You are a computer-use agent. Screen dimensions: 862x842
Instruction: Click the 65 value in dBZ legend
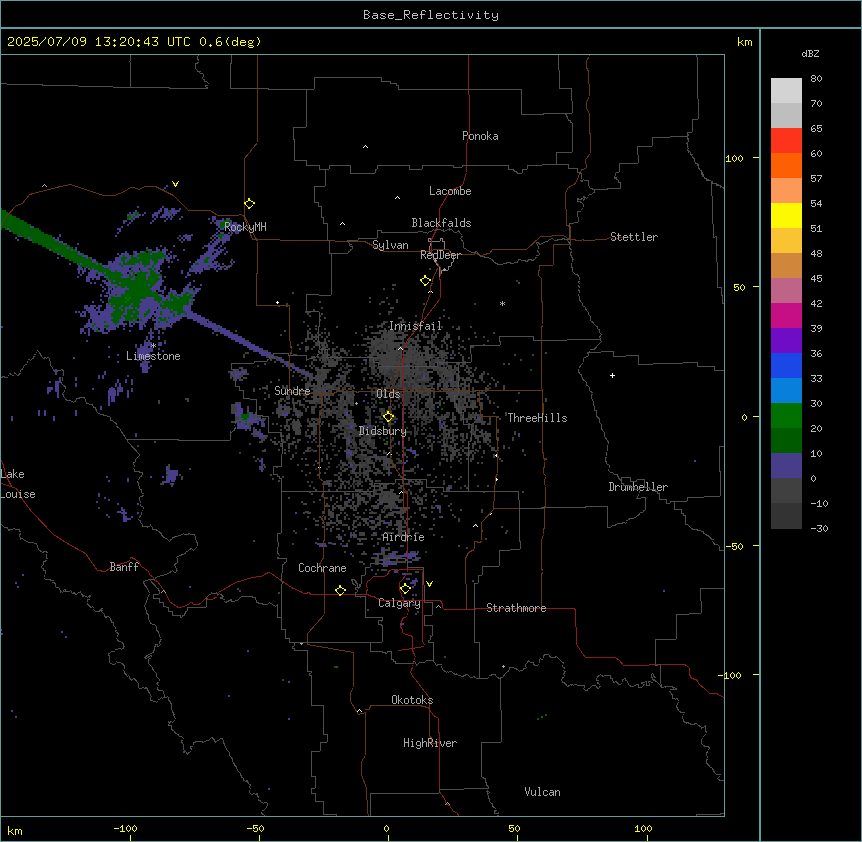point(816,128)
